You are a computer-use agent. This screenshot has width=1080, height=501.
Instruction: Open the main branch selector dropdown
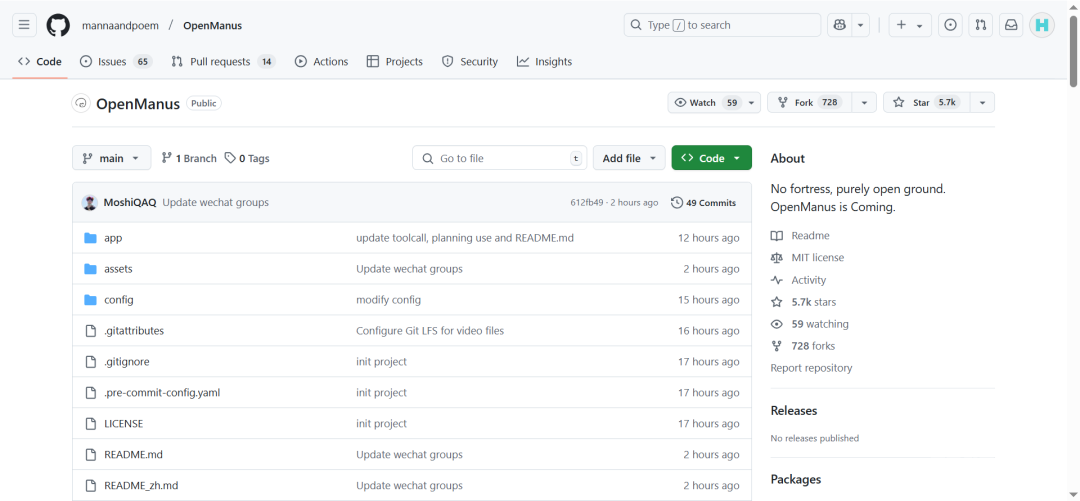tap(111, 158)
